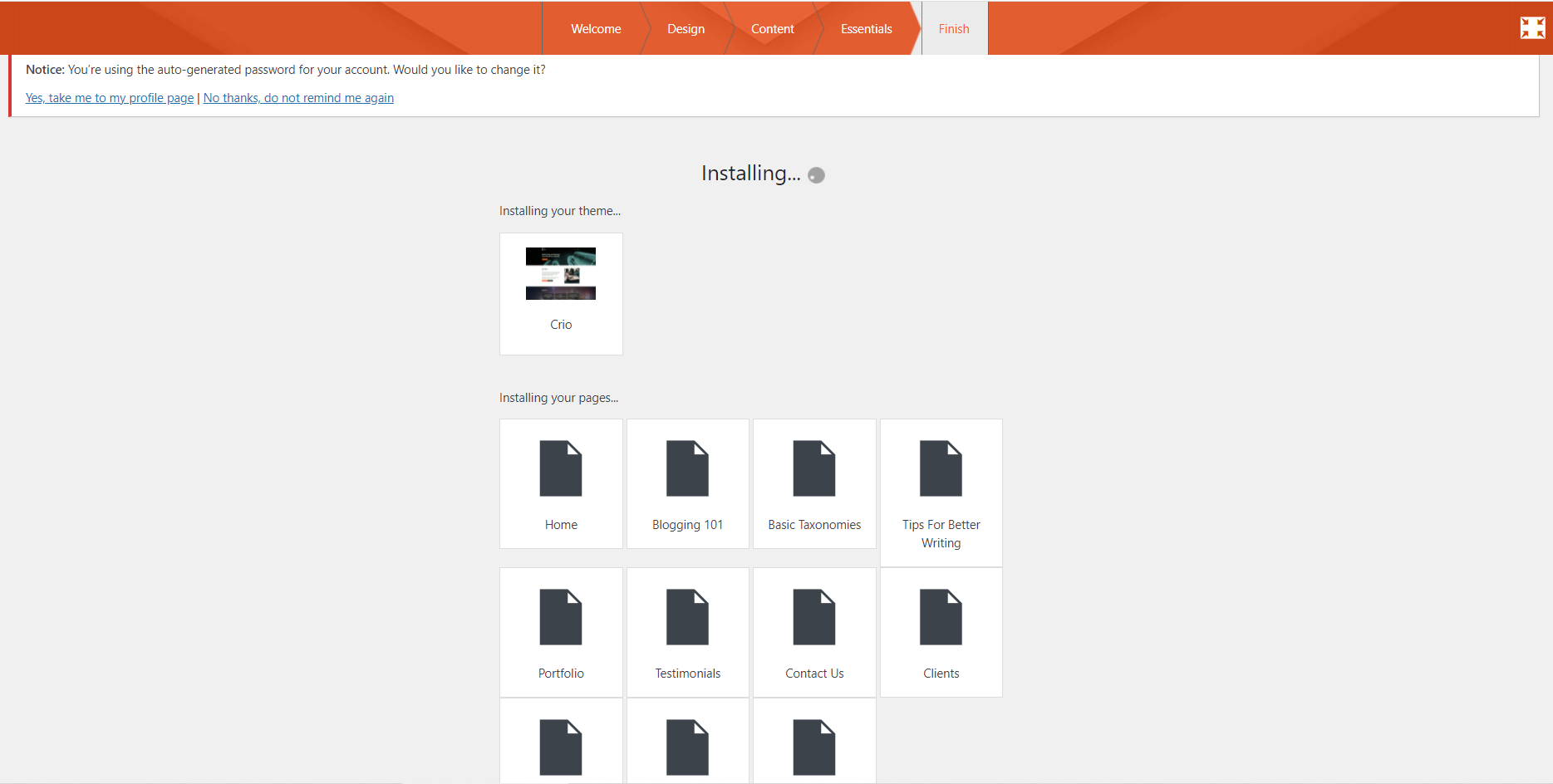
Task: Click the Testimonials page document icon
Action: coord(687,617)
